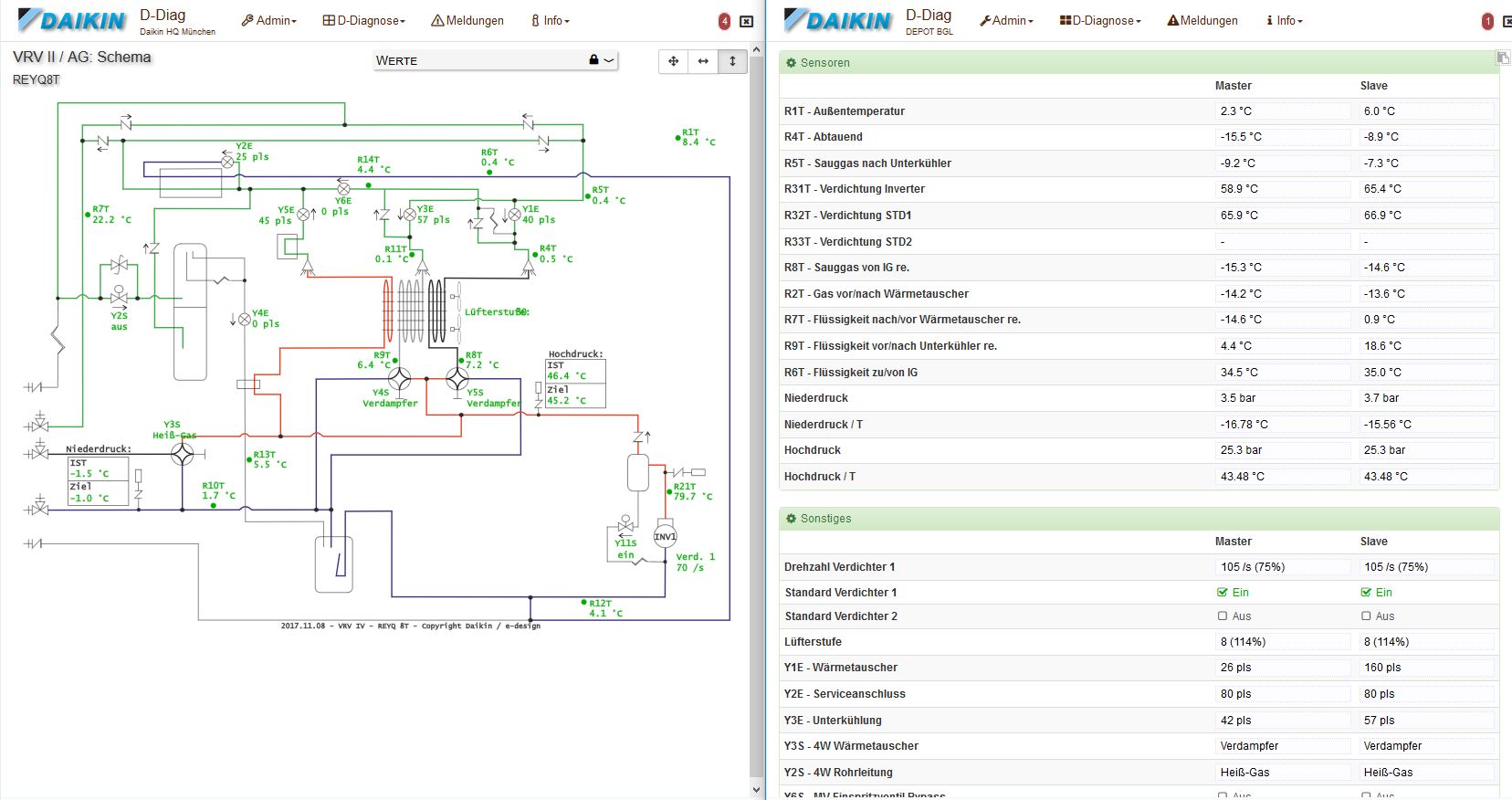Viewport: 1512px width, 800px height.
Task: Click the right pane Meldungen link
Action: click(x=1202, y=20)
